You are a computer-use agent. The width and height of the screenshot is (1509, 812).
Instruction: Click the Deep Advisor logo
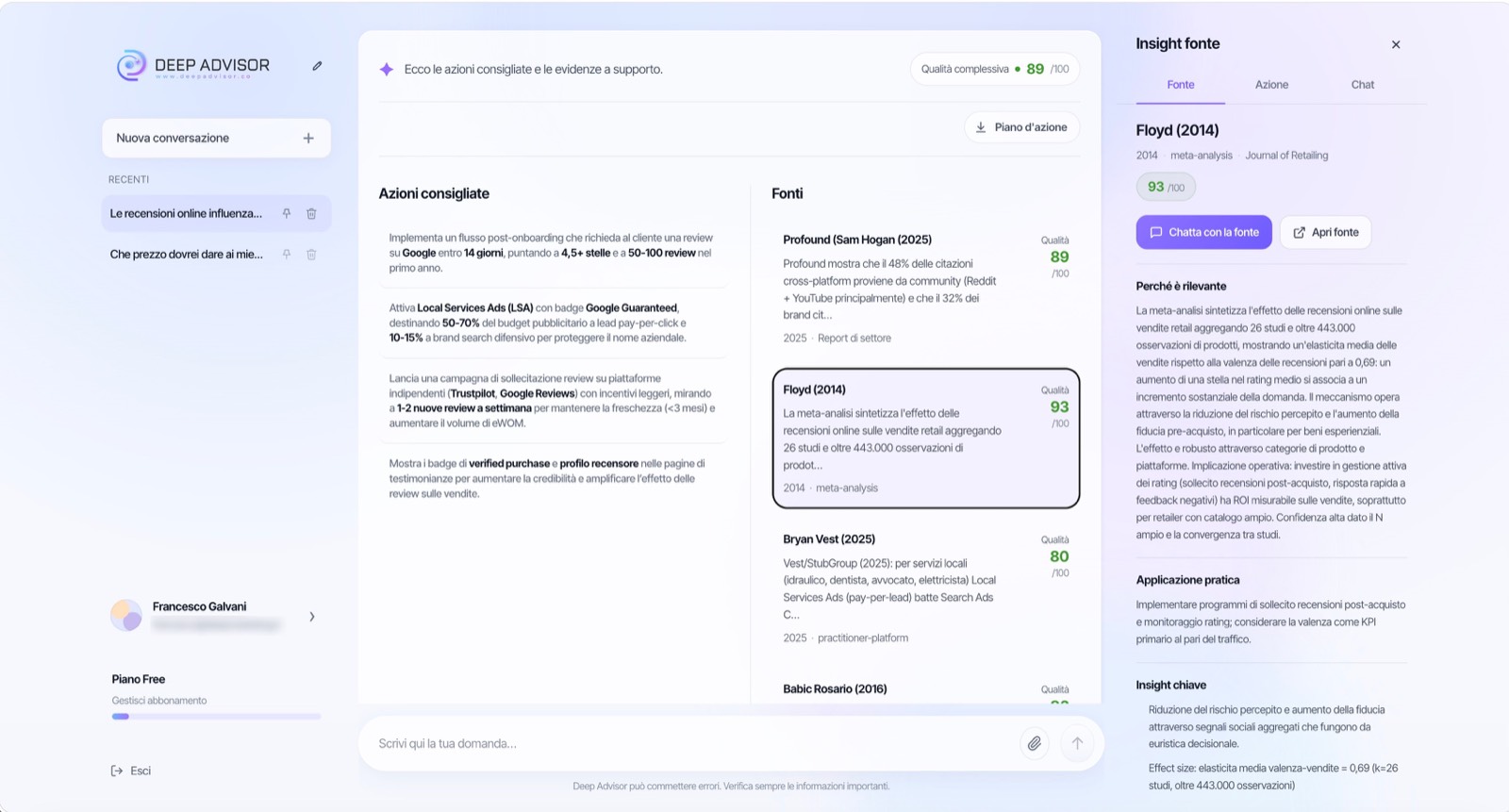(x=193, y=65)
